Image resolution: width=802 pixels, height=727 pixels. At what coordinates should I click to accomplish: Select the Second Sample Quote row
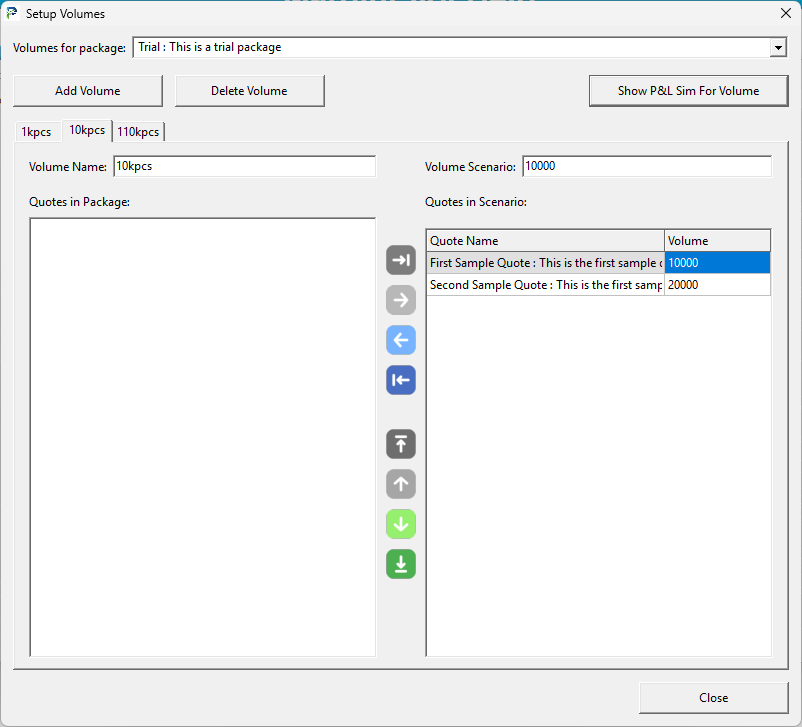coord(545,285)
